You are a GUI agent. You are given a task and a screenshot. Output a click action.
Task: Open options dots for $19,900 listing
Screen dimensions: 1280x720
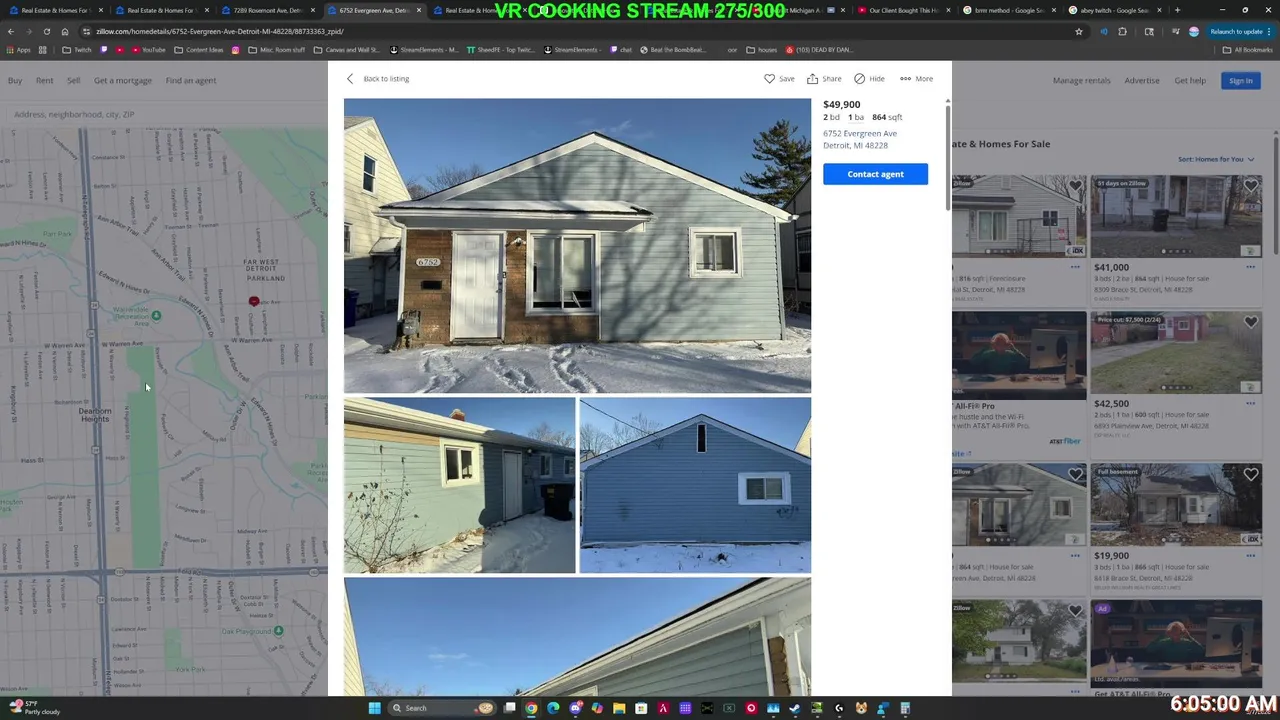click(x=1250, y=556)
